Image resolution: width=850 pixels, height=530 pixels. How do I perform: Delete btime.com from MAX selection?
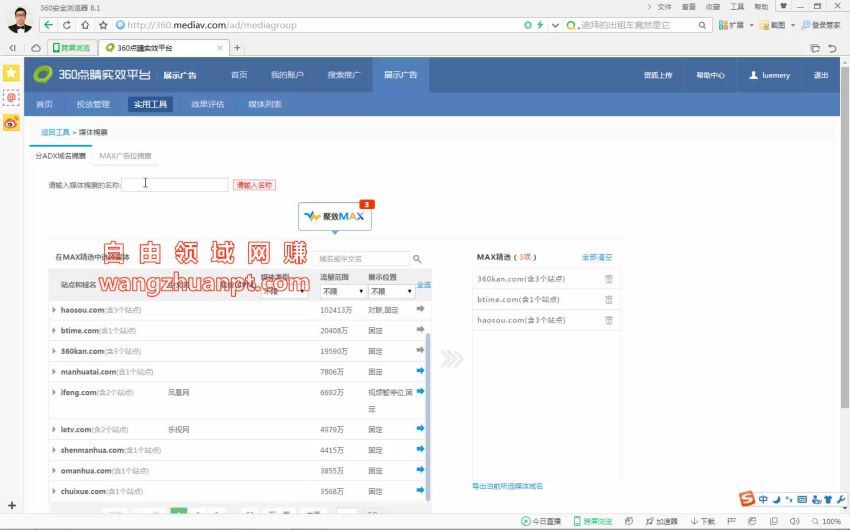(x=609, y=299)
